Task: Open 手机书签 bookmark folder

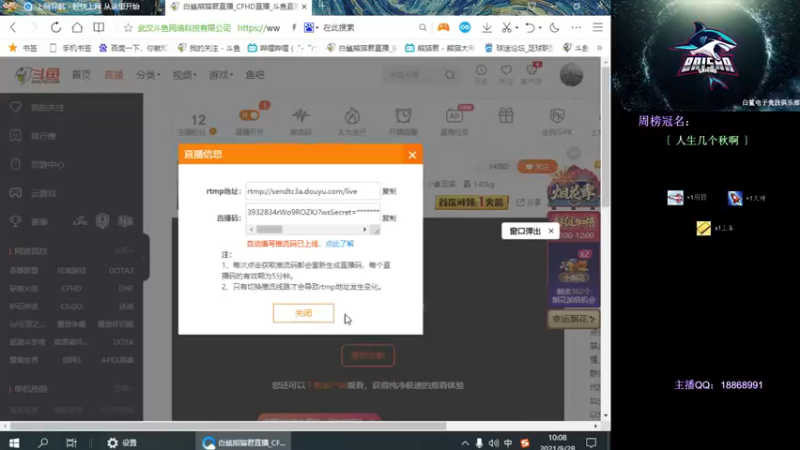Action: click(70, 48)
